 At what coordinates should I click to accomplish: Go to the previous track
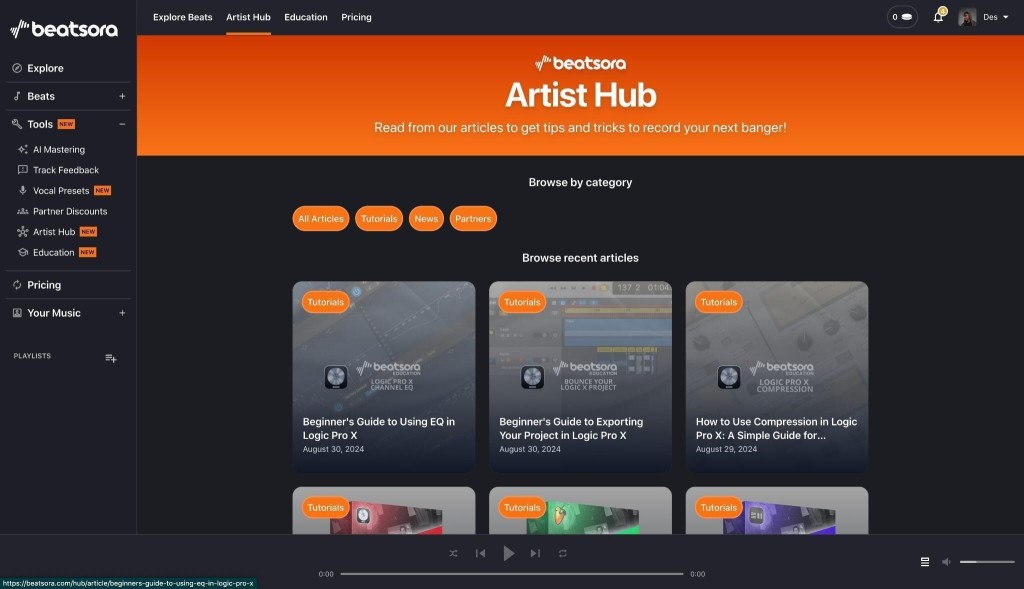point(480,553)
